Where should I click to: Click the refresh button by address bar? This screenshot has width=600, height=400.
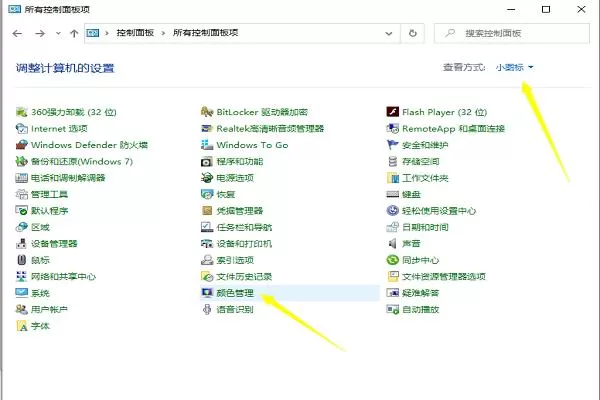point(412,33)
